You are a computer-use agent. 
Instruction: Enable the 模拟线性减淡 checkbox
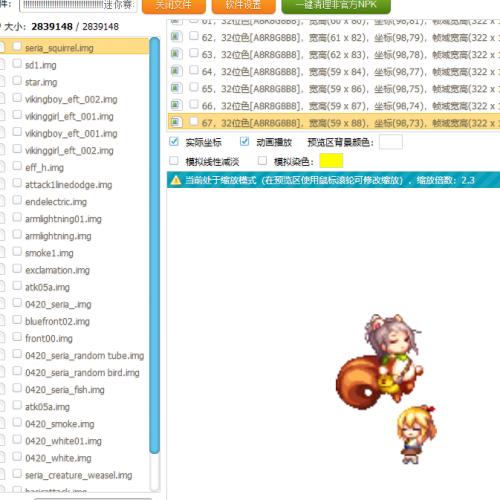click(174, 161)
